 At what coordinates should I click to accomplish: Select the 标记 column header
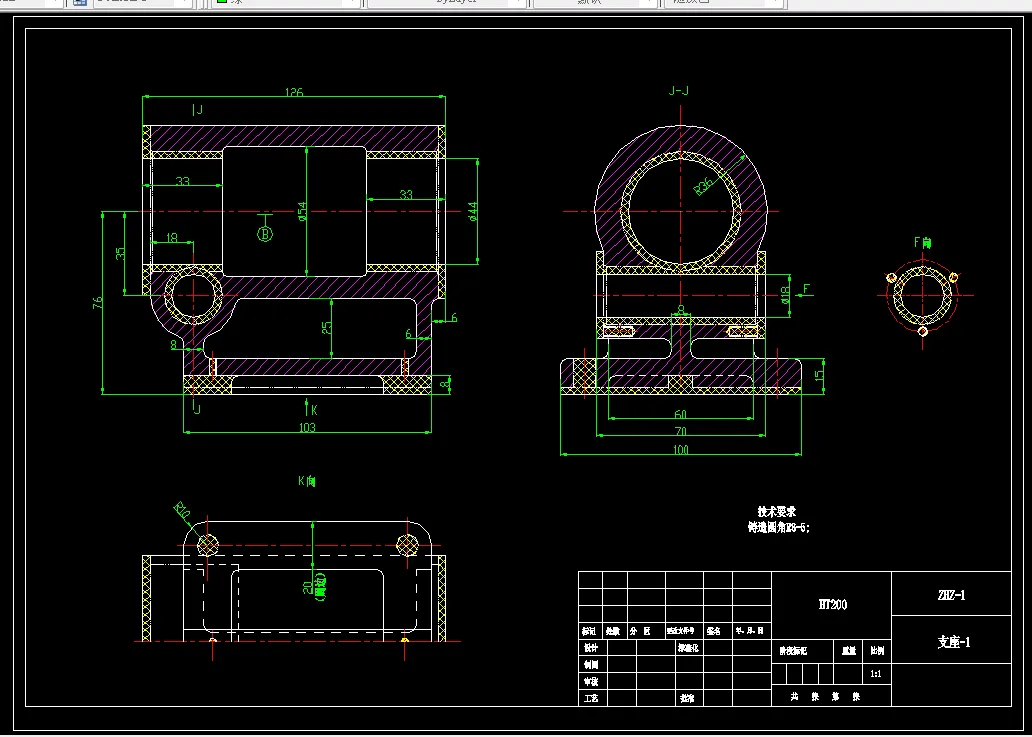coord(588,630)
